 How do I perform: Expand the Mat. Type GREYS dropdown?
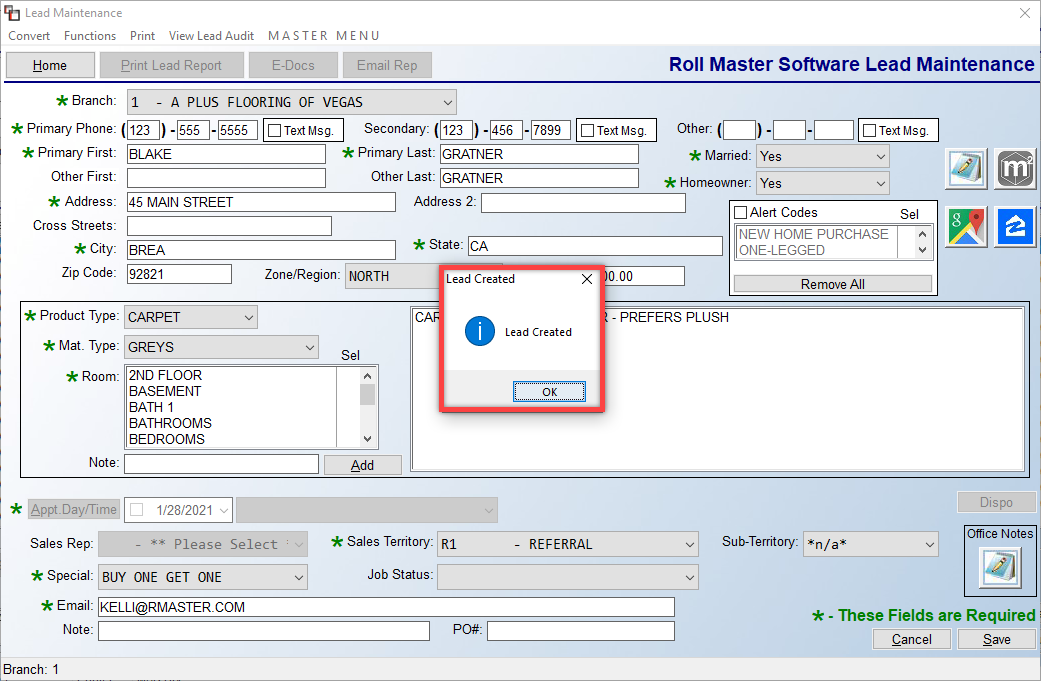pos(309,347)
